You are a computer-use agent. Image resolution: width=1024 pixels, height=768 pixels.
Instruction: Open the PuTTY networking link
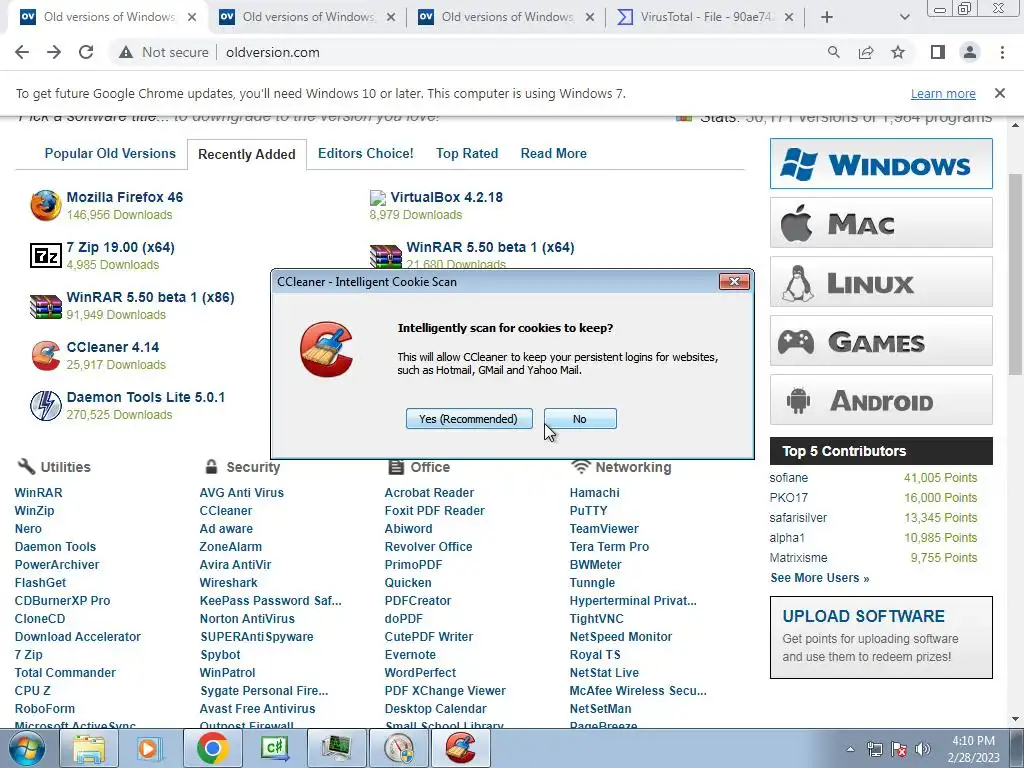[x=588, y=511]
